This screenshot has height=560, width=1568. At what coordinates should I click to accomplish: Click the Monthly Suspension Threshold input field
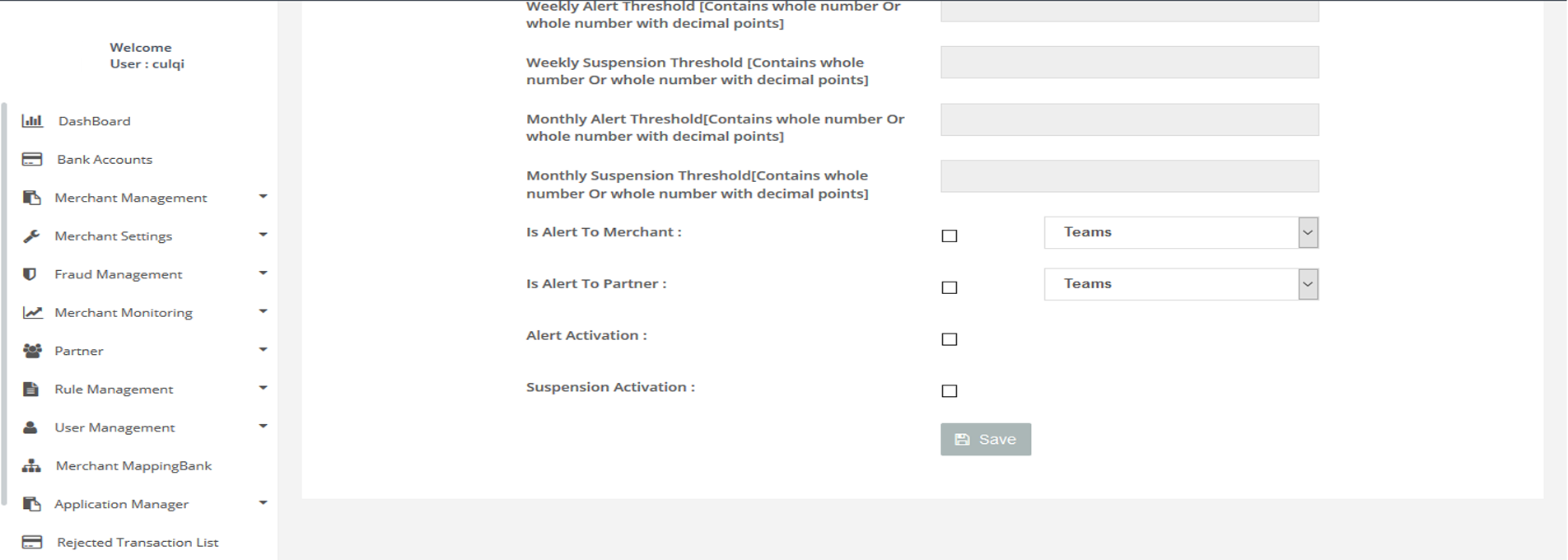click(1129, 176)
